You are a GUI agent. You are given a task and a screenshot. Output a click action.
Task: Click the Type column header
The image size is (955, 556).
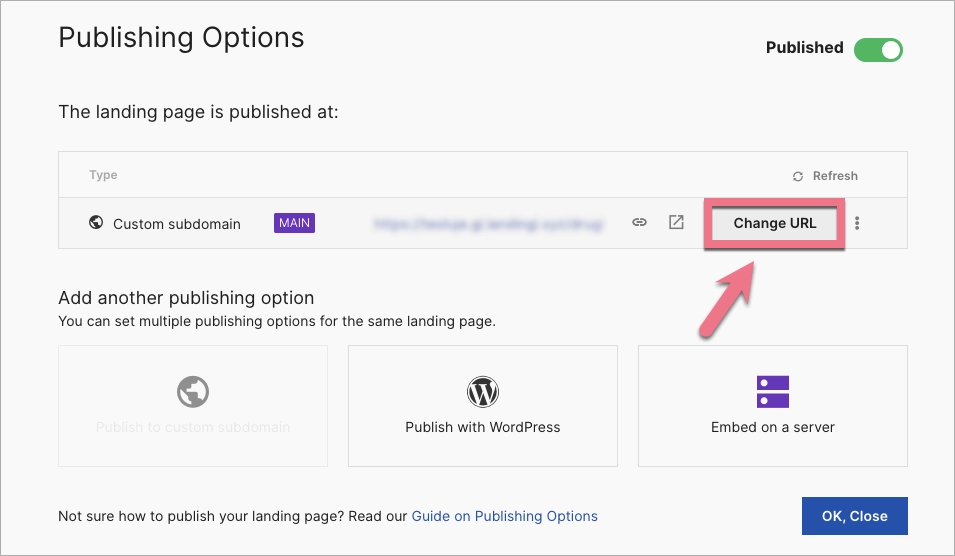[x=103, y=175]
